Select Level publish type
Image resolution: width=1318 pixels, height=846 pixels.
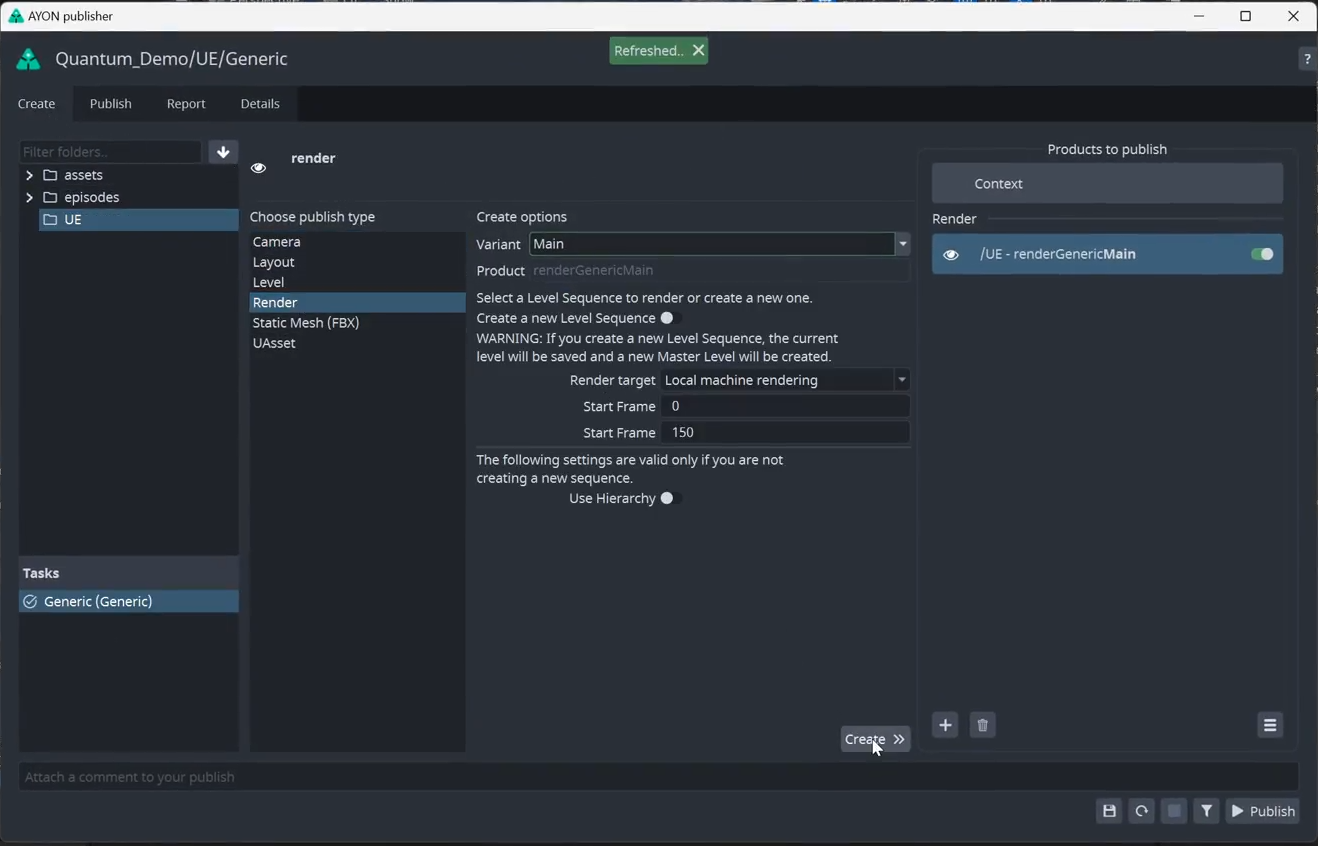point(357,282)
